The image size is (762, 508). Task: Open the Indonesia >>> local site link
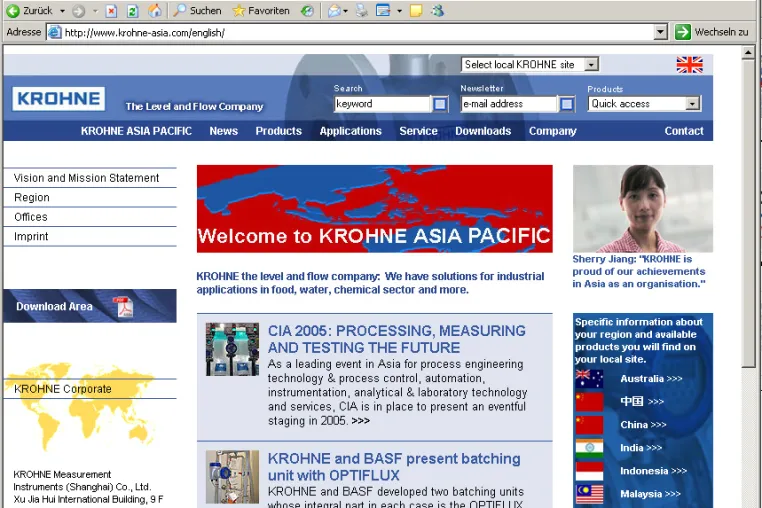(x=653, y=471)
